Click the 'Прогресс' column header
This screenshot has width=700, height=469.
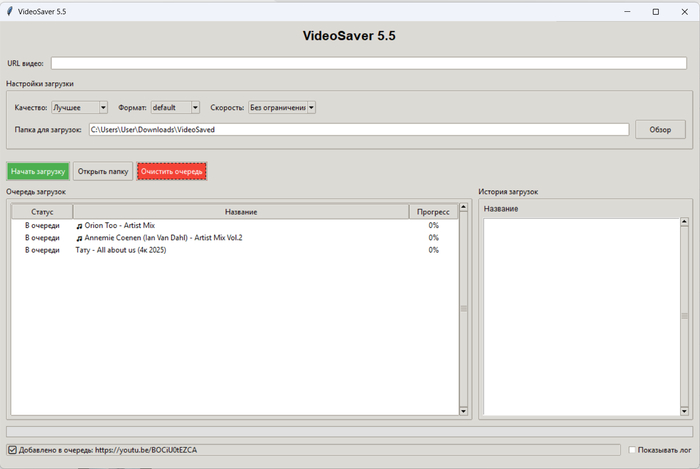click(433, 212)
